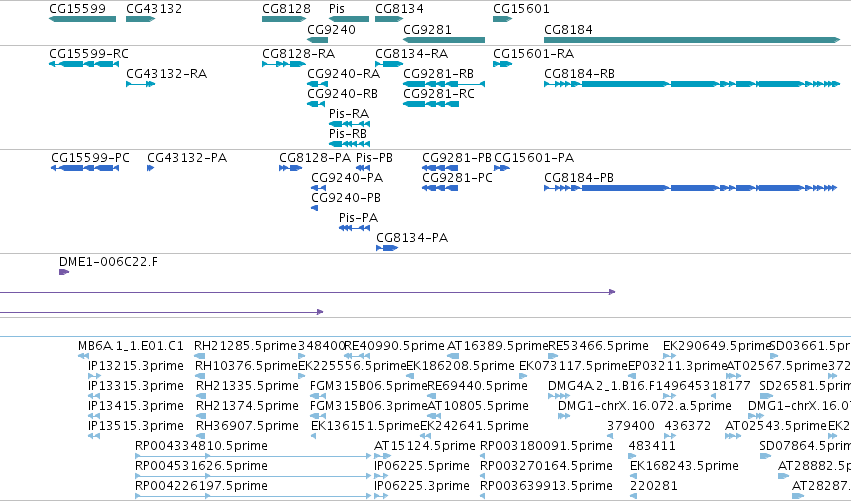
Task: Select the long CG8184 gene bar
Action: tap(692, 40)
